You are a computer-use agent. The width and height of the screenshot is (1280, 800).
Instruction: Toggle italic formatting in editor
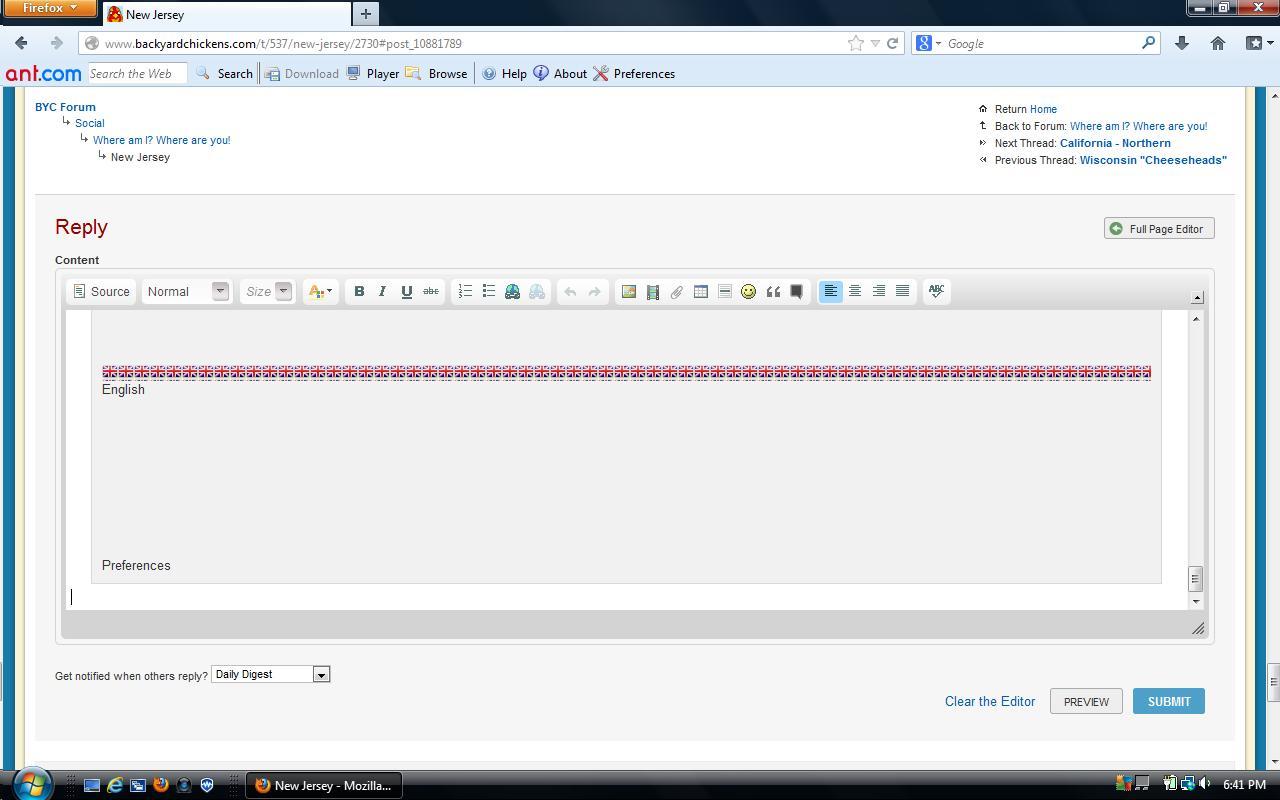pyautogui.click(x=382, y=291)
